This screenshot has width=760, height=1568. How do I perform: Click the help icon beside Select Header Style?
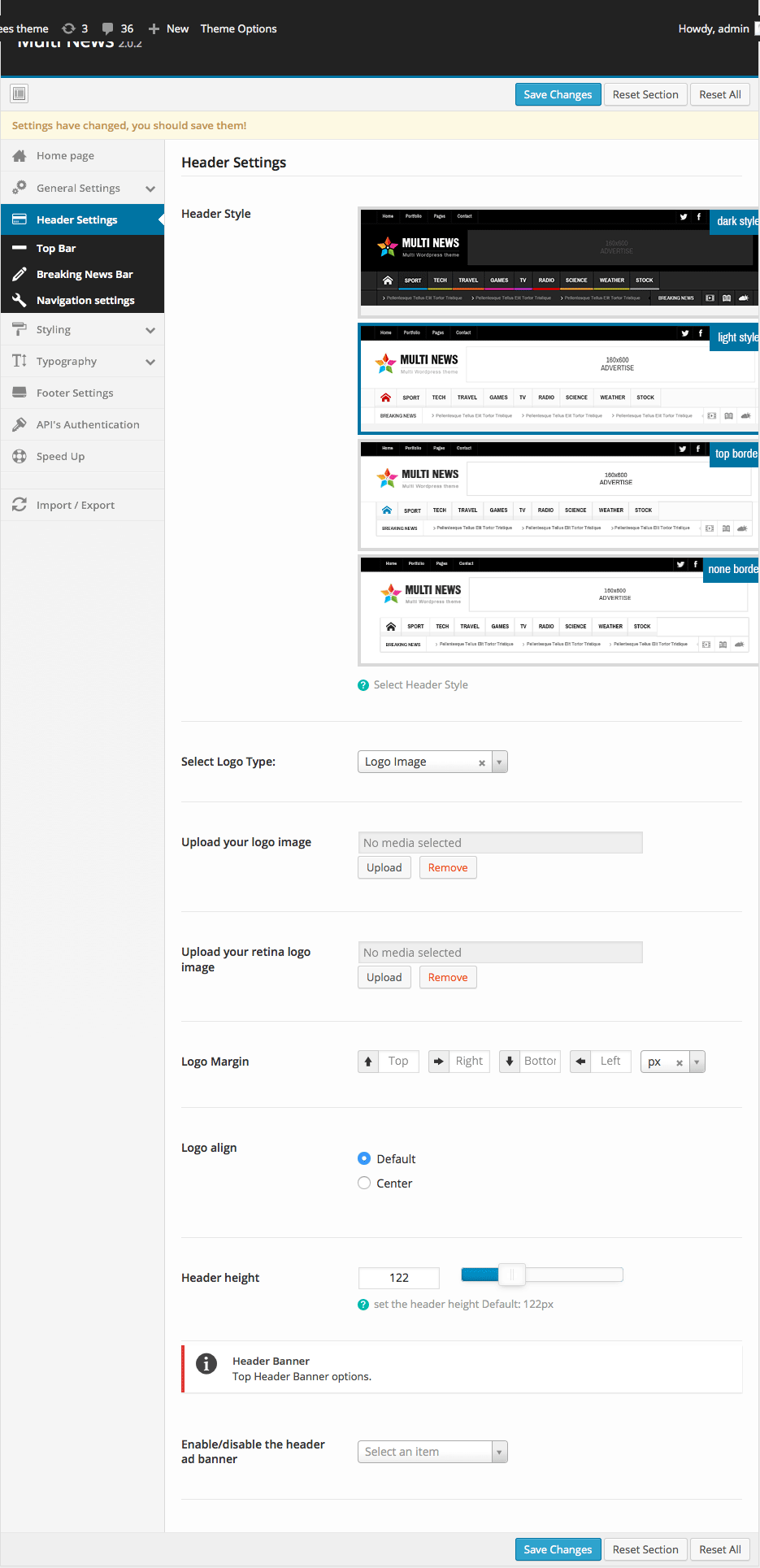pyautogui.click(x=363, y=685)
